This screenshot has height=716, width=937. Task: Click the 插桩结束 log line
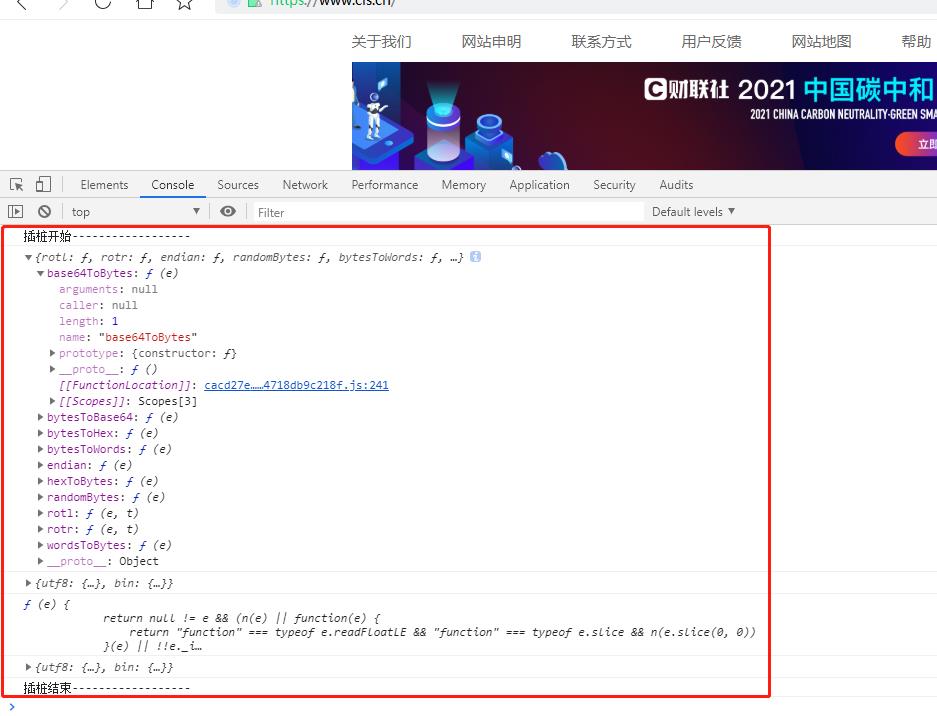[106, 688]
